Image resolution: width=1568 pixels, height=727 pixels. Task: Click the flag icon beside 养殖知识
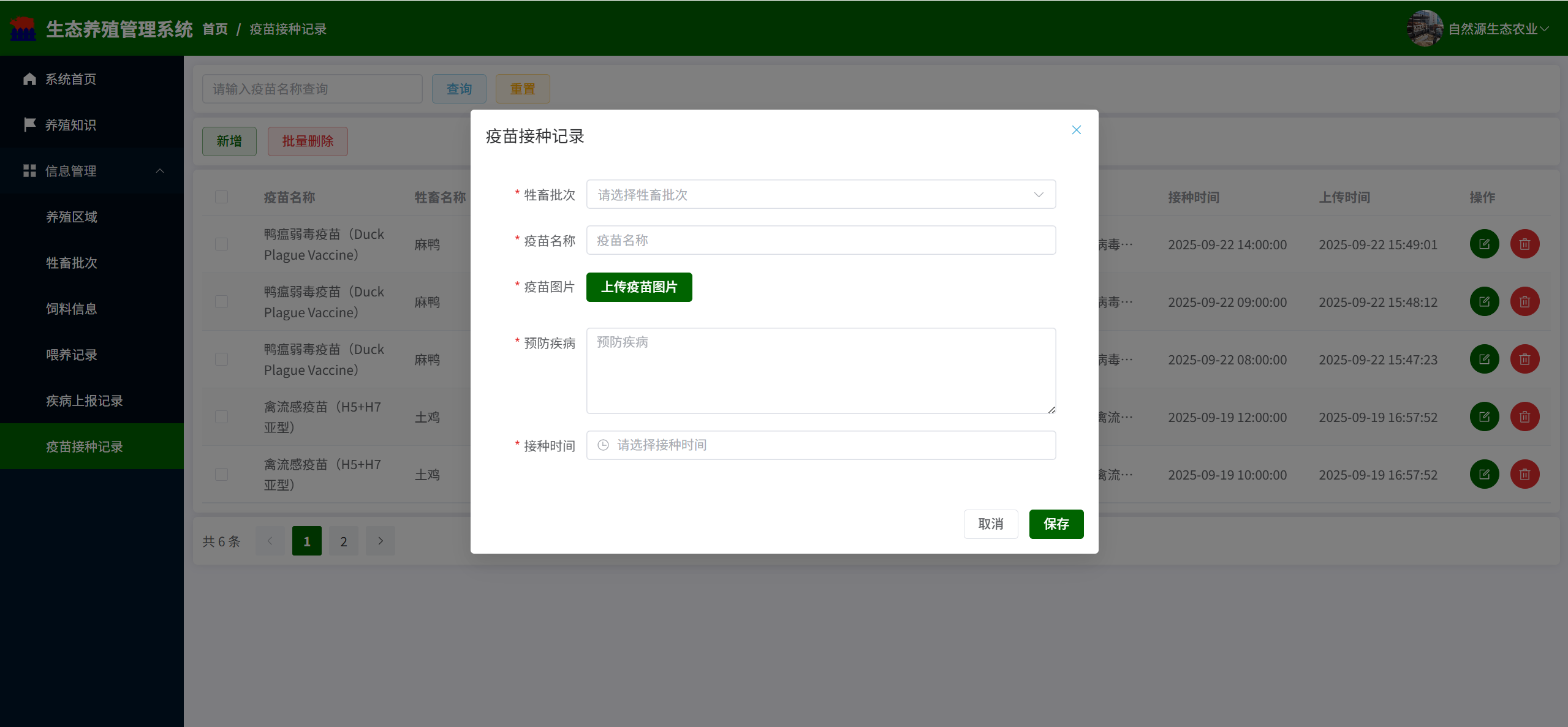(29, 125)
